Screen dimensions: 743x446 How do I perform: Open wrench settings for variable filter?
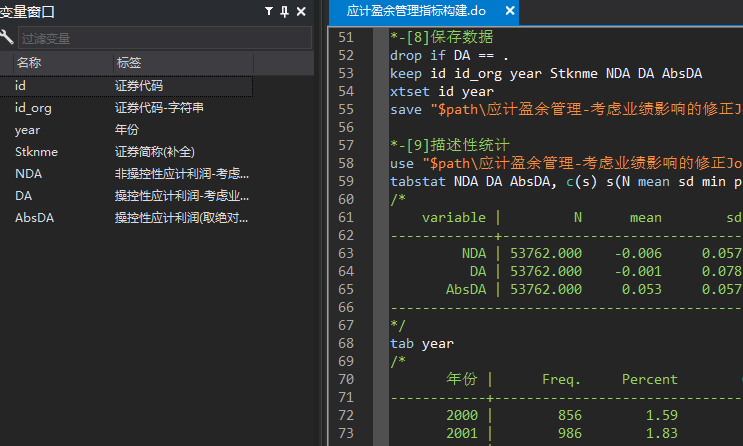7,37
